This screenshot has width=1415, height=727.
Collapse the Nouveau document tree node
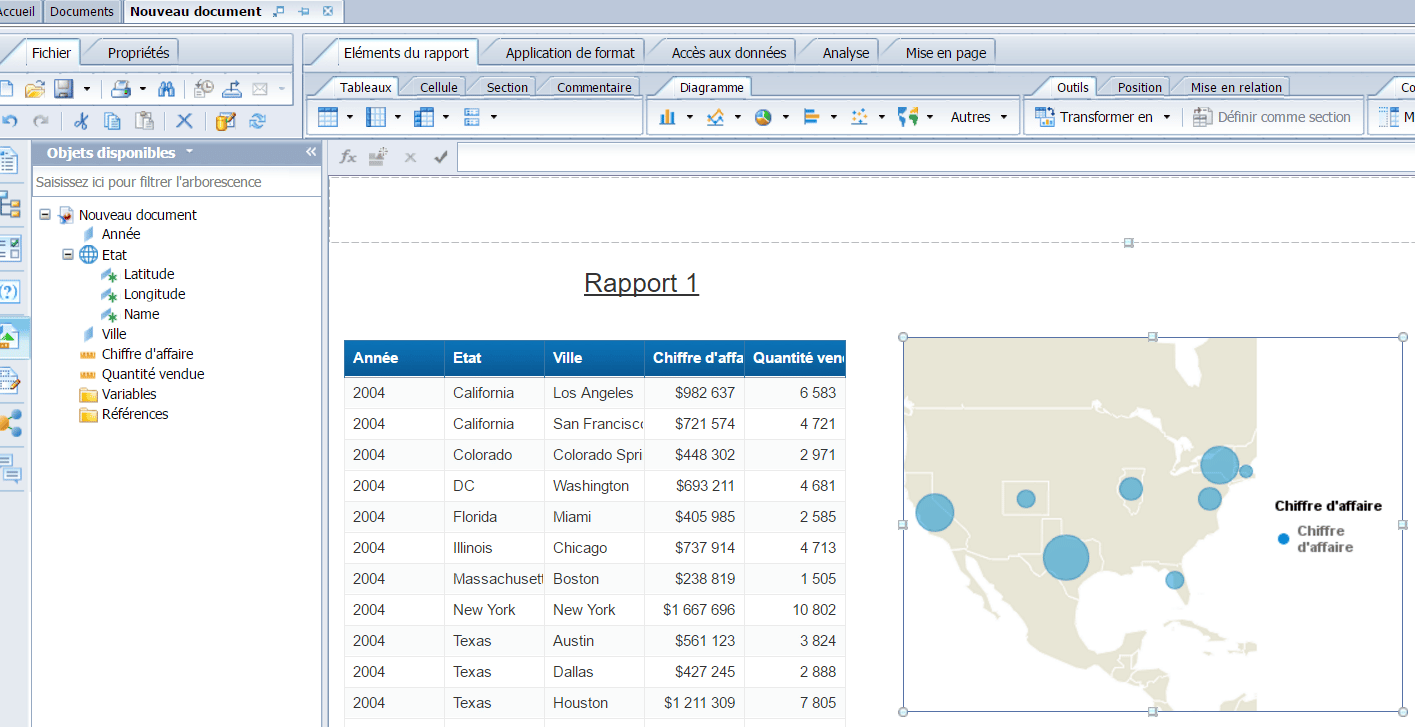pyautogui.click(x=45, y=215)
